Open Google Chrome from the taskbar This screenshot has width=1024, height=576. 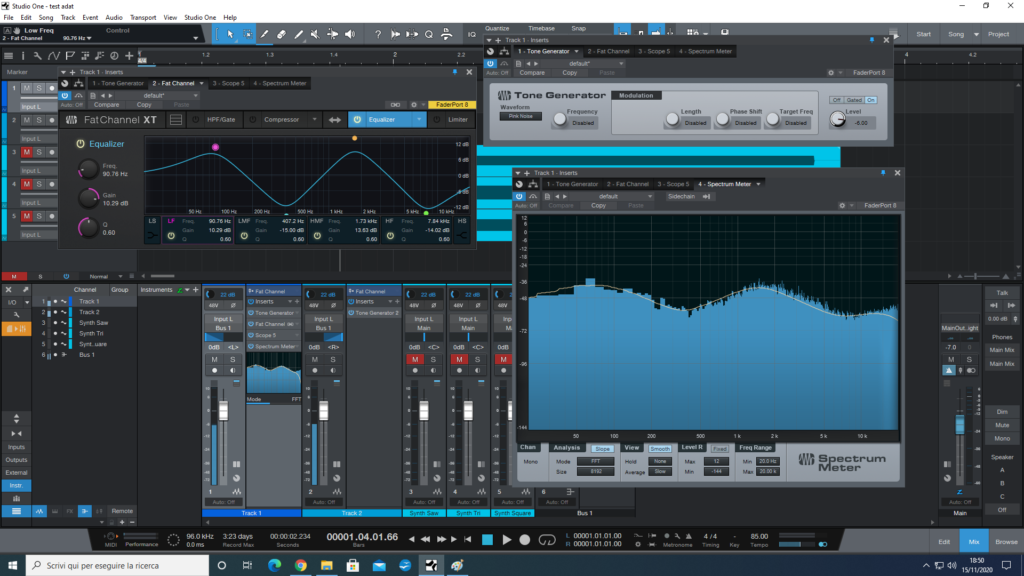click(x=301, y=566)
